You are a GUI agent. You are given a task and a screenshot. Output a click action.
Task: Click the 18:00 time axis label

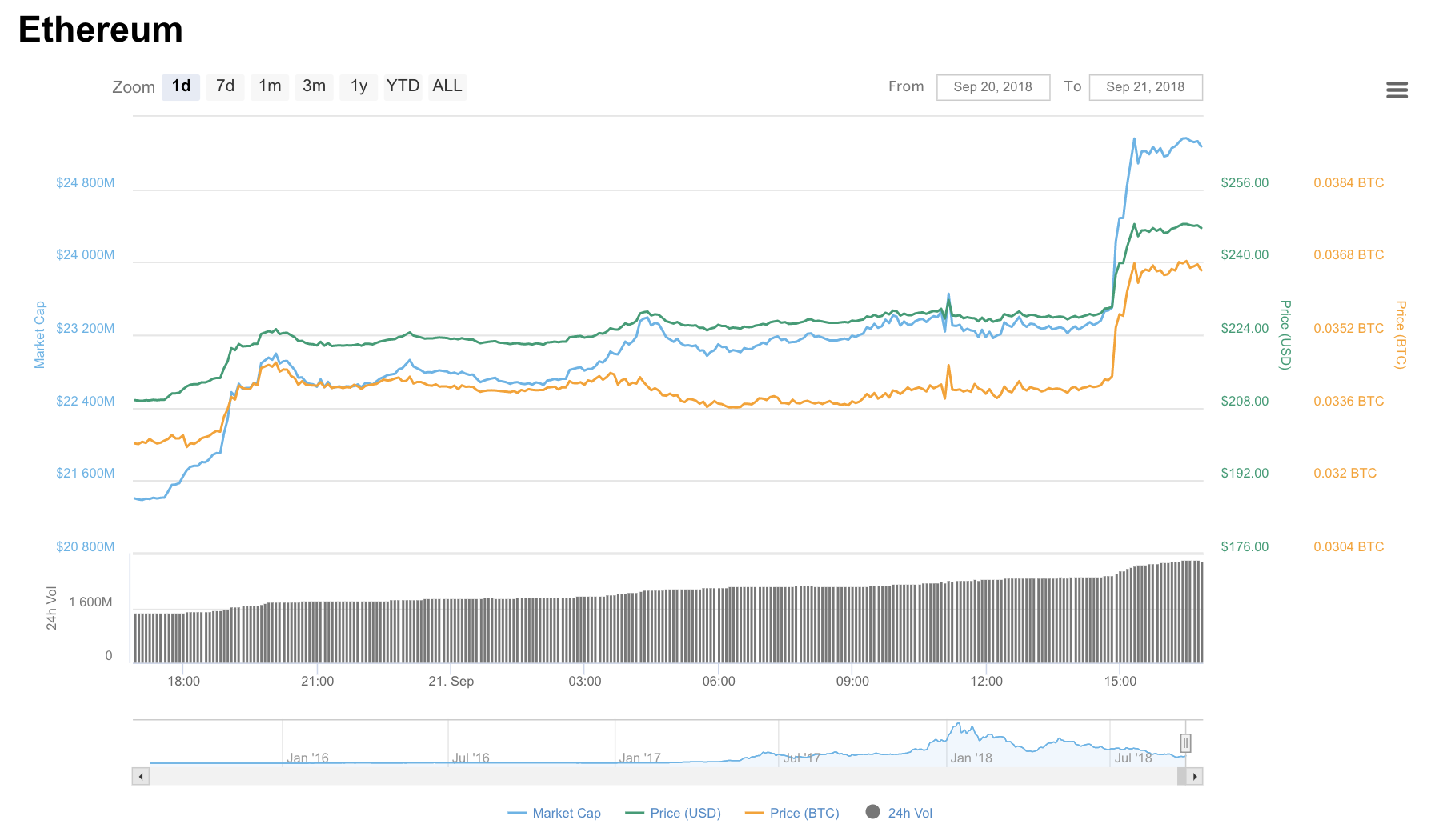pos(184,682)
